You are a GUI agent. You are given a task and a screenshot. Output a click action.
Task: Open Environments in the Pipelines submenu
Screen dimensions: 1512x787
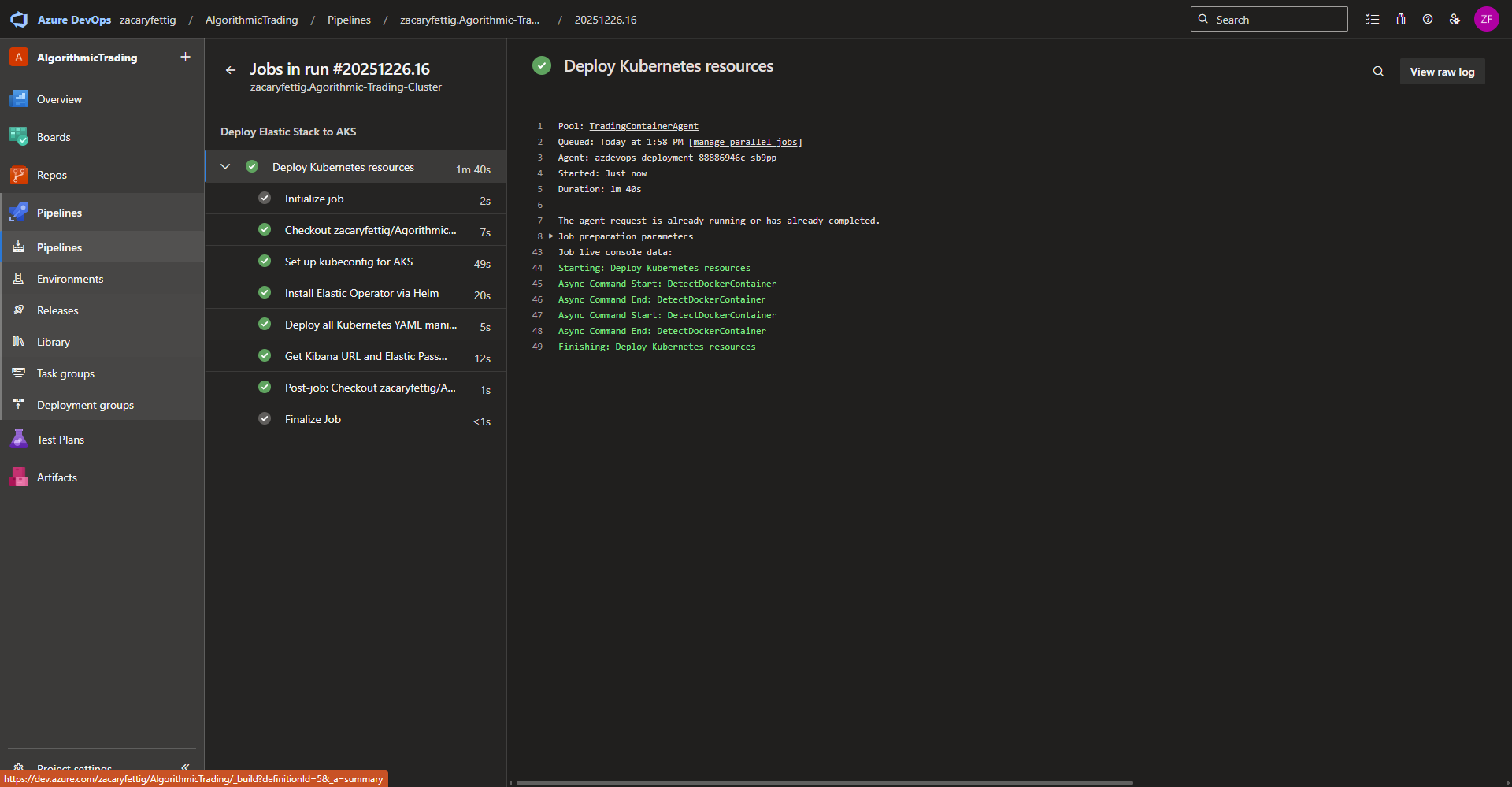click(70, 279)
